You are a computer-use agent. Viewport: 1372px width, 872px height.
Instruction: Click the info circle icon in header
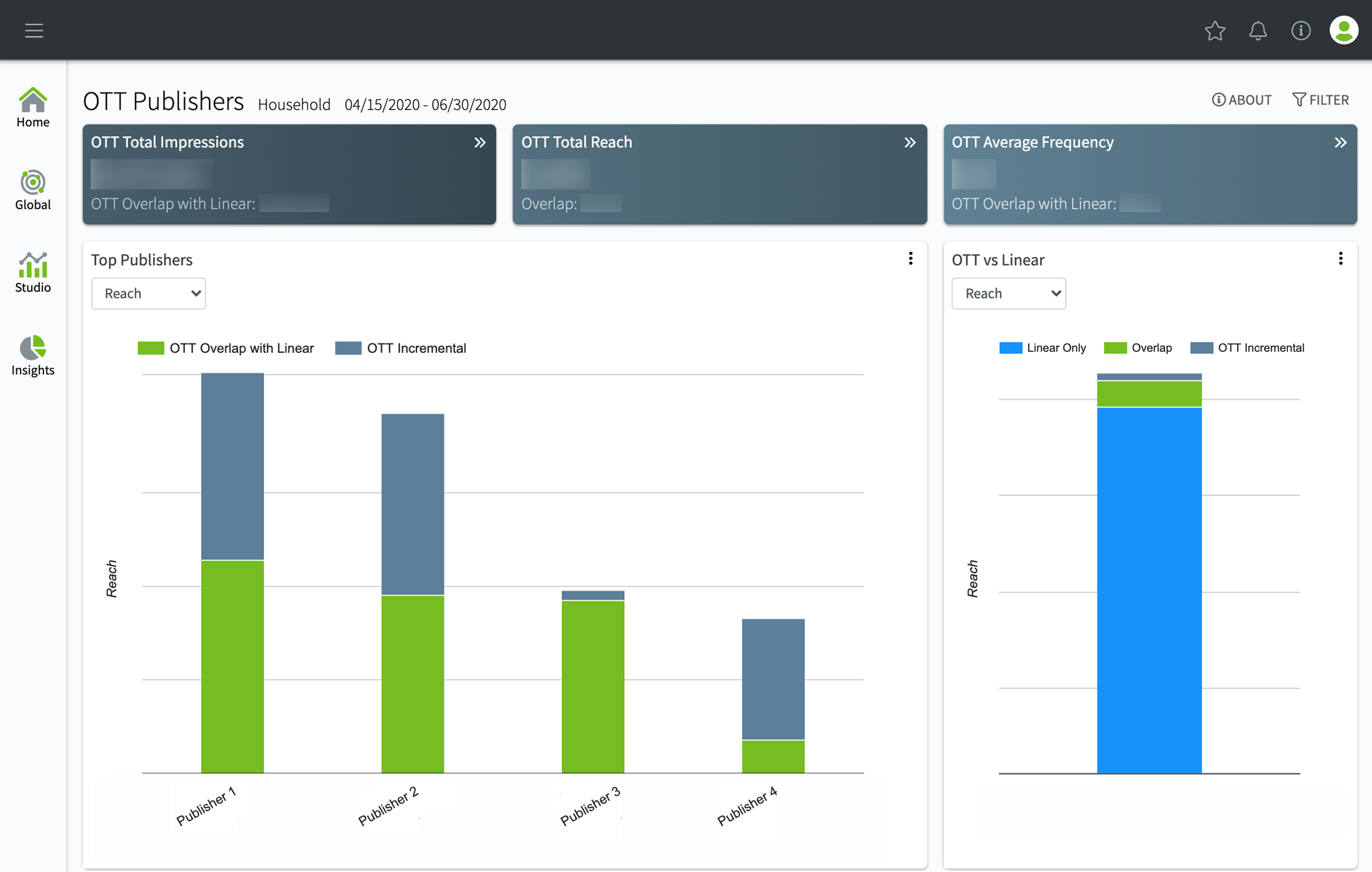1301,30
